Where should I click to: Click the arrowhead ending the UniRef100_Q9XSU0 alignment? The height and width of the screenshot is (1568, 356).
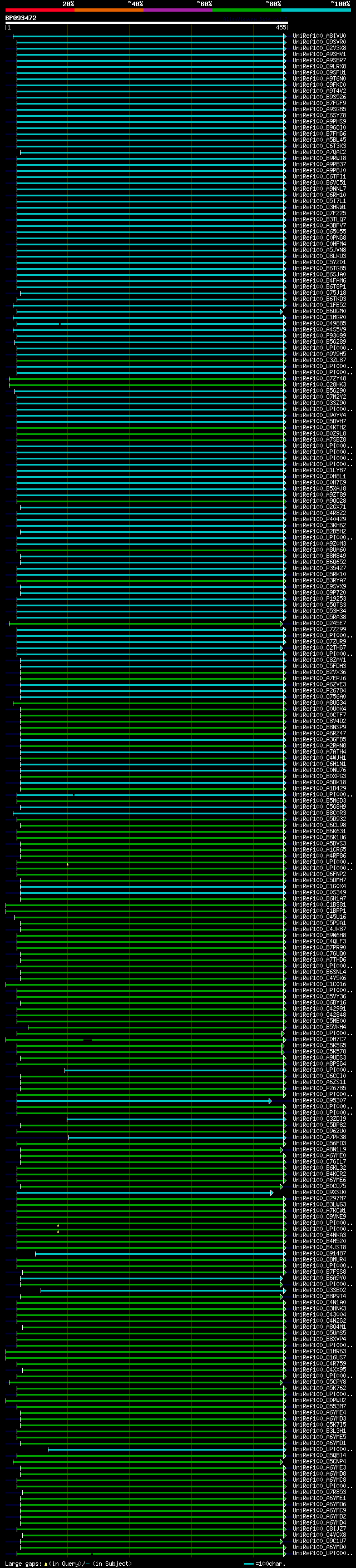pyautogui.click(x=271, y=1193)
